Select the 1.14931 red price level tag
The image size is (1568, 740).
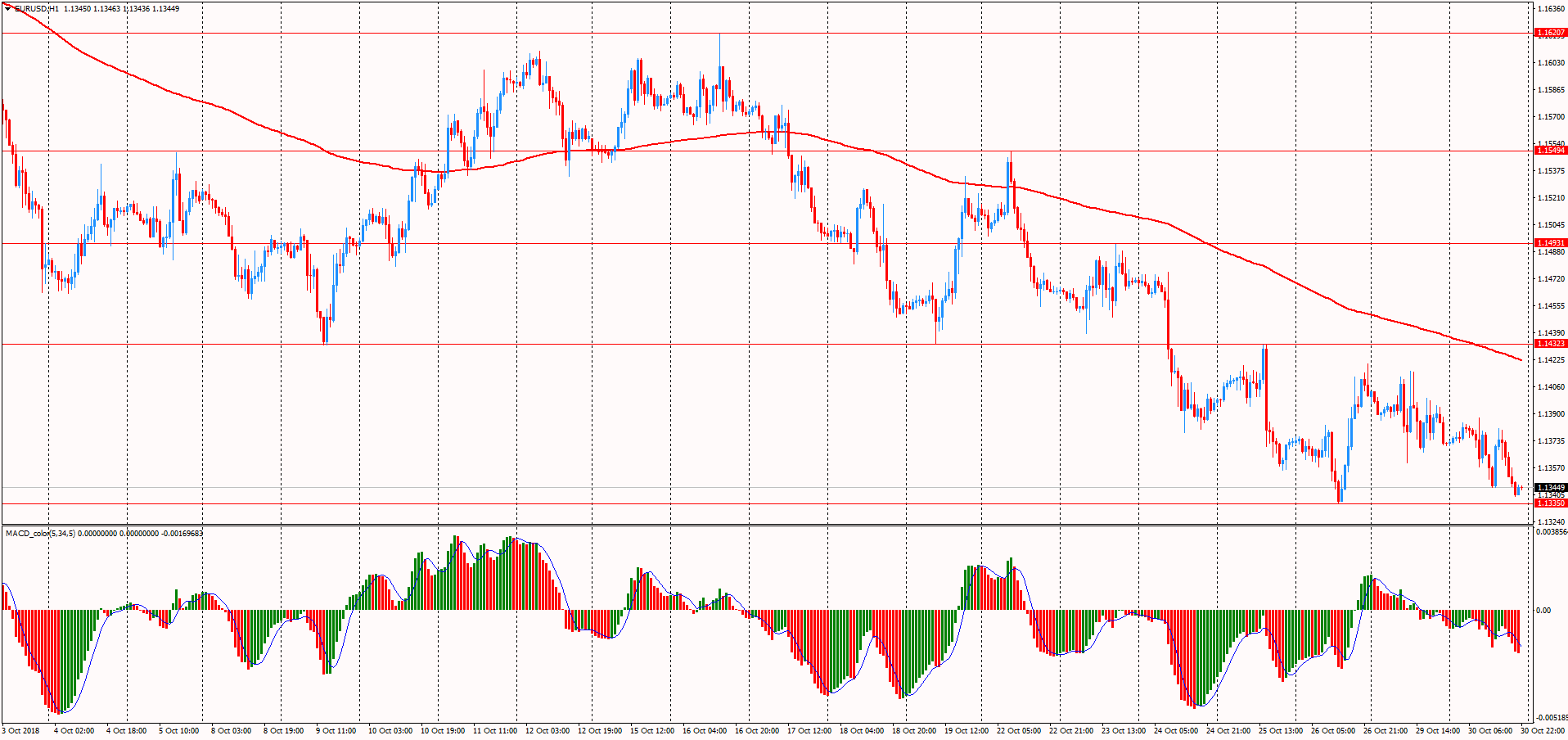point(1550,243)
